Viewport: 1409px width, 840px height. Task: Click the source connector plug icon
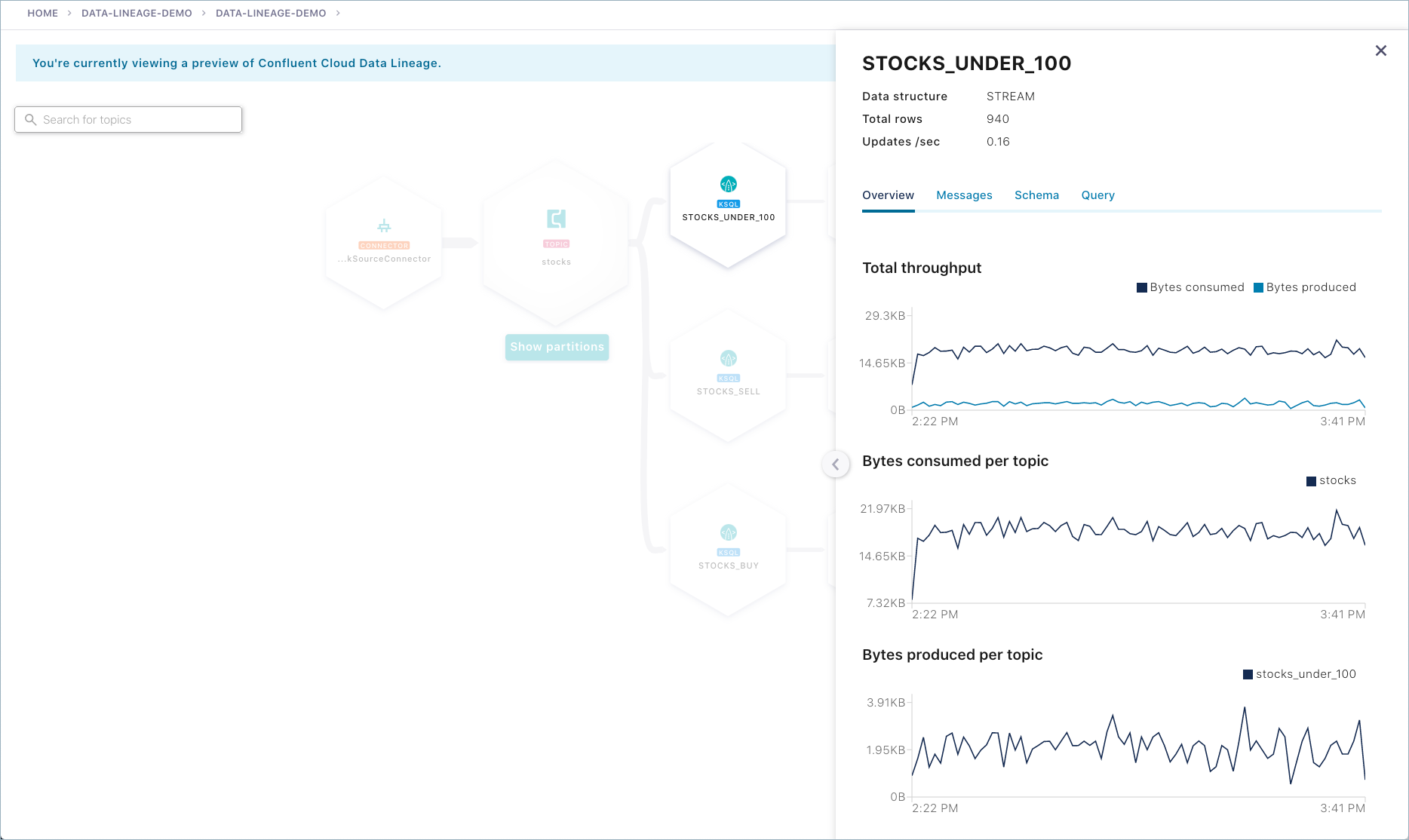click(x=384, y=225)
